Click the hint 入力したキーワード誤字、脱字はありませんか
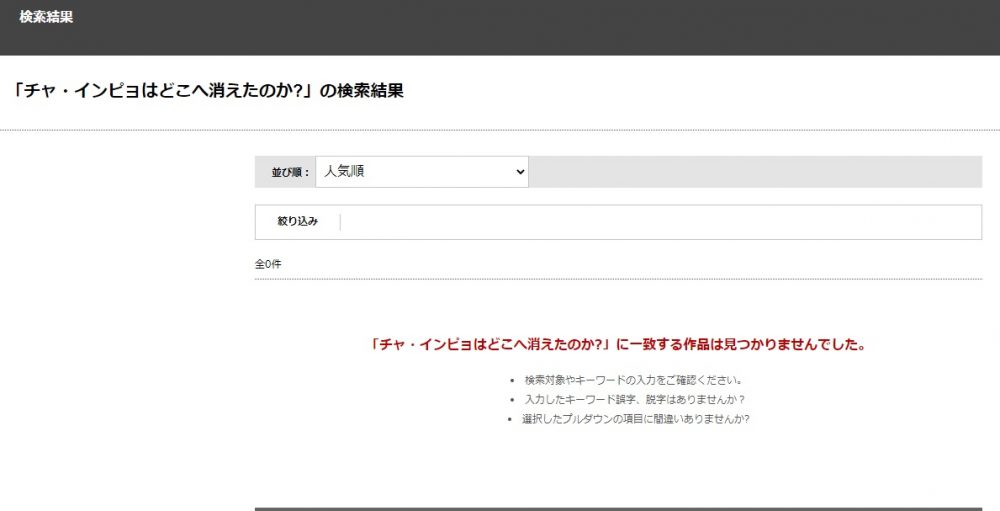 point(635,399)
